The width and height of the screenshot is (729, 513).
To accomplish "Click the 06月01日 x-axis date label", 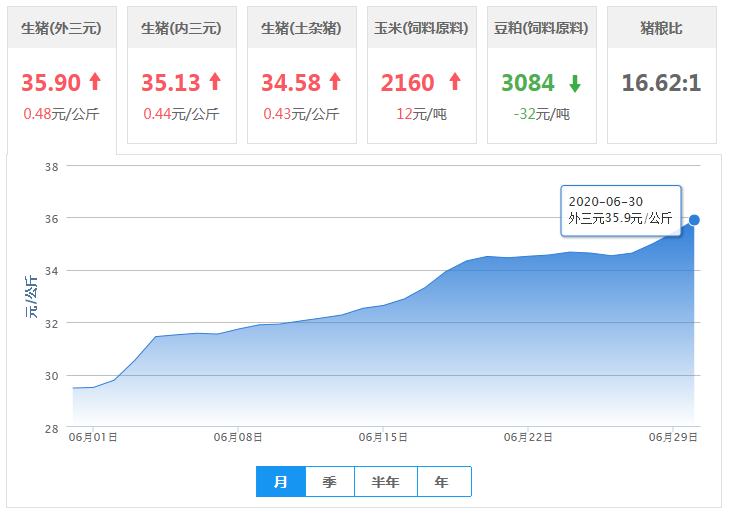I will pyautogui.click(x=93, y=437).
